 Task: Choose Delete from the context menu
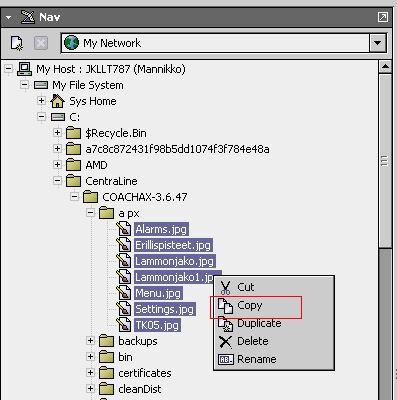[274, 341]
